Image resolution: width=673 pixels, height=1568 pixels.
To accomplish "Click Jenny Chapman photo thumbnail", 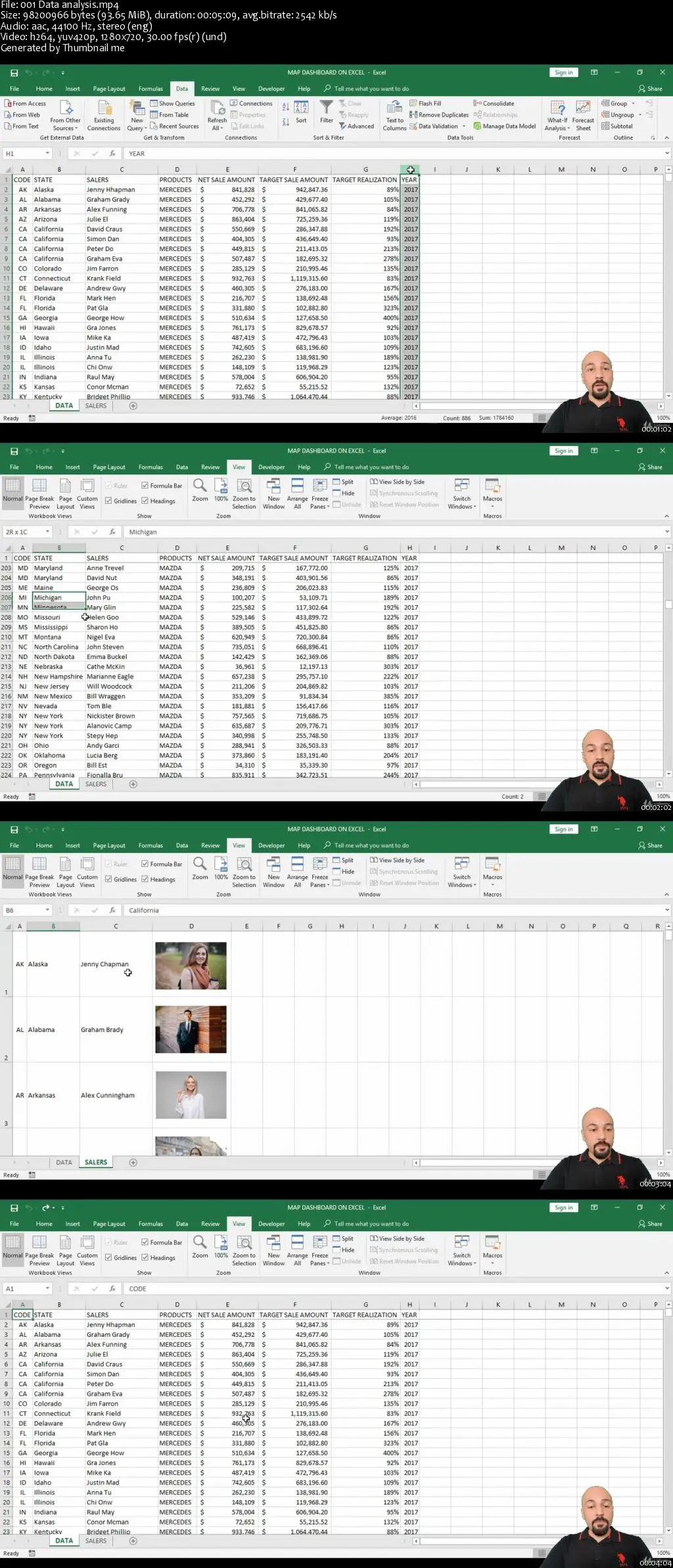I will (x=191, y=966).
